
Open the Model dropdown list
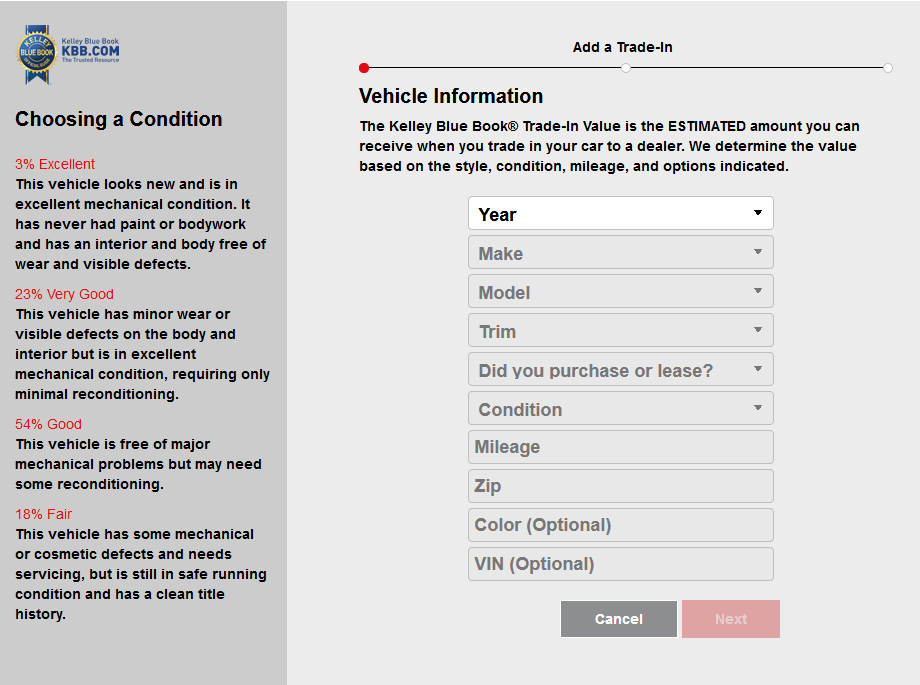[x=620, y=291]
